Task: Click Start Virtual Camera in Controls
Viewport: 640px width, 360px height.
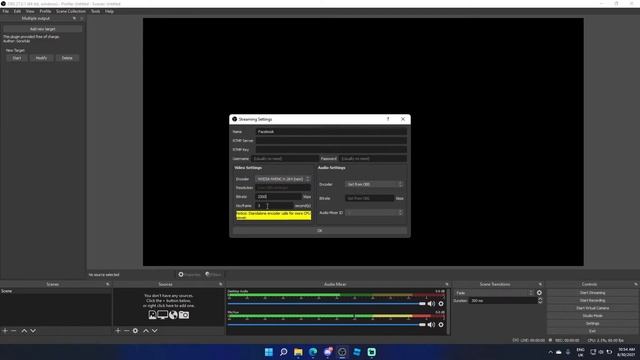Action: tap(592, 308)
